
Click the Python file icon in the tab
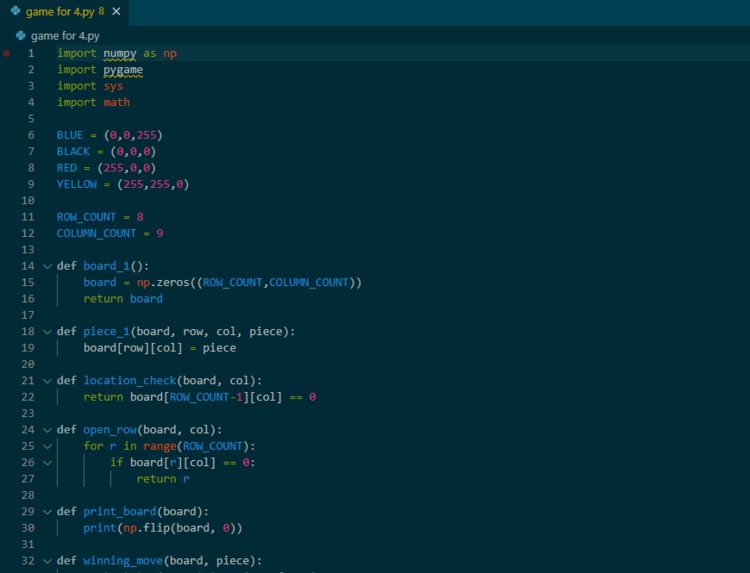pos(15,11)
